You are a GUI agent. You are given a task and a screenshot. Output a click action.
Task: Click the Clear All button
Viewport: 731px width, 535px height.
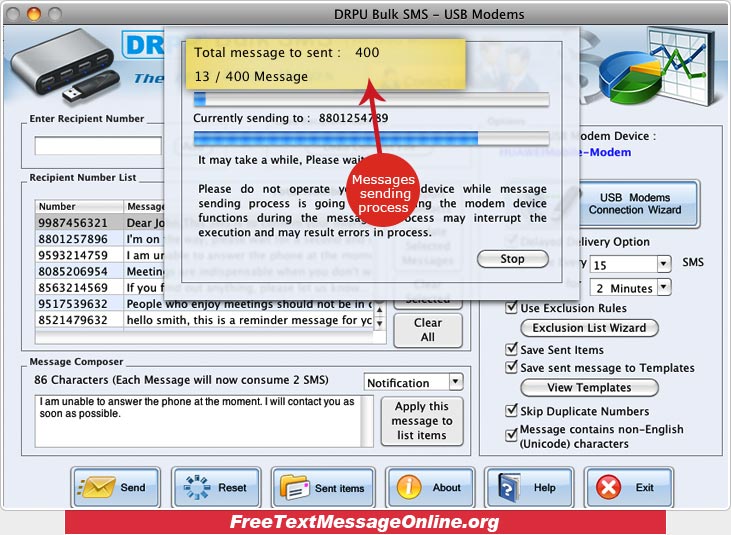(x=428, y=330)
